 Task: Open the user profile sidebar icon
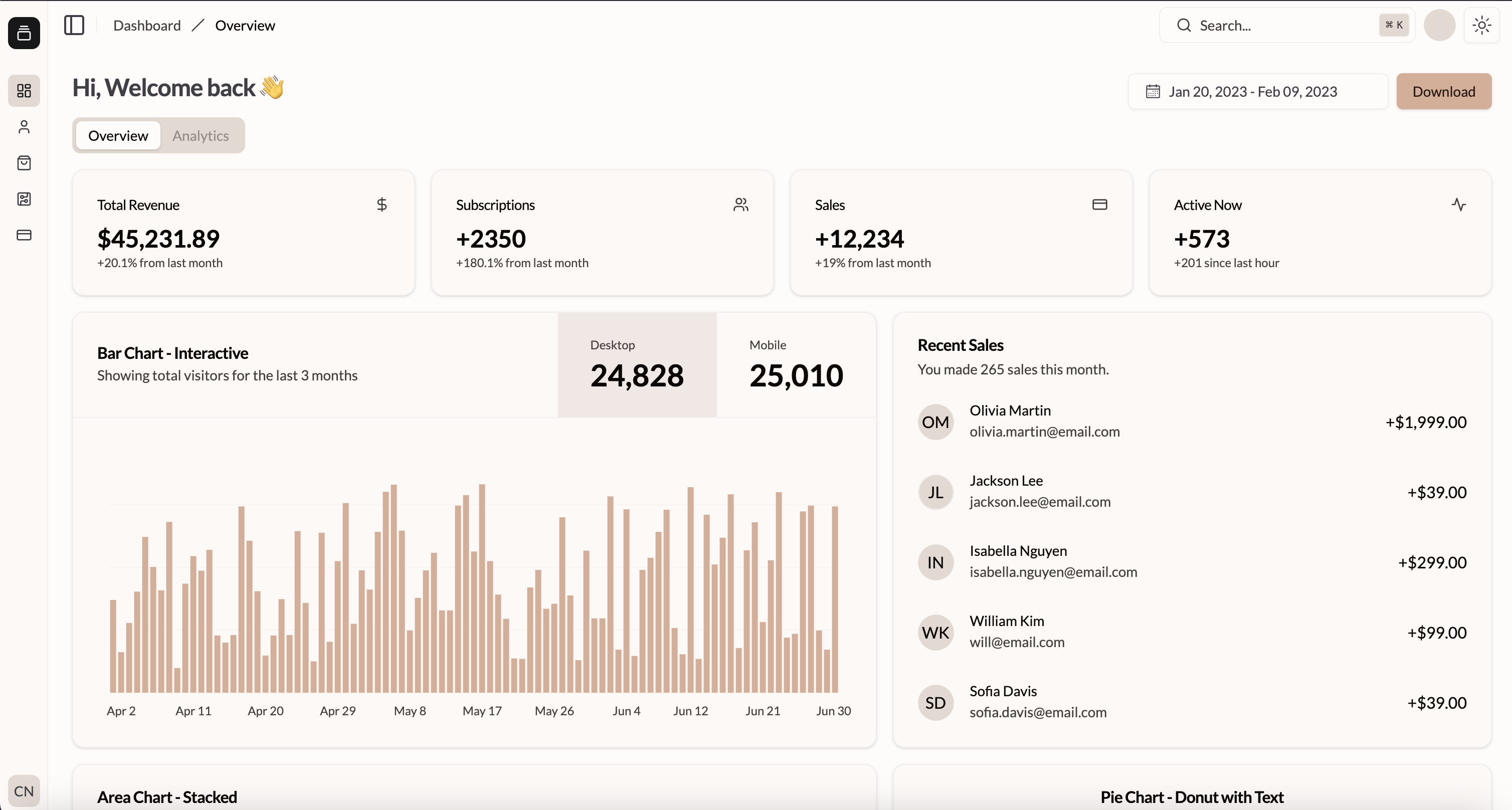coord(24,127)
